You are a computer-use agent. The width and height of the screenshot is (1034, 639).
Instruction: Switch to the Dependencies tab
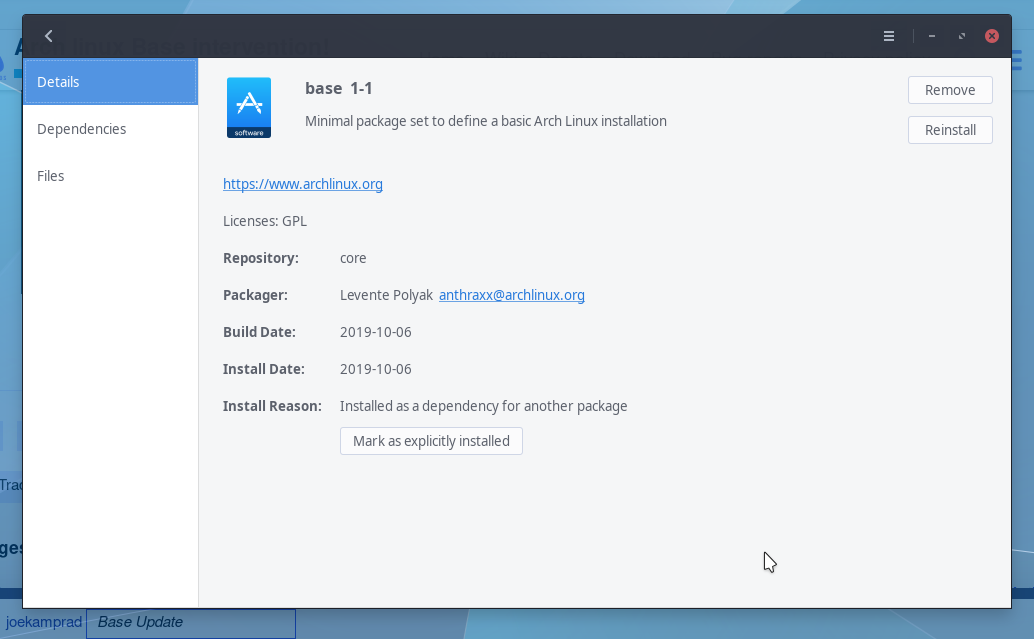[x=110, y=129]
